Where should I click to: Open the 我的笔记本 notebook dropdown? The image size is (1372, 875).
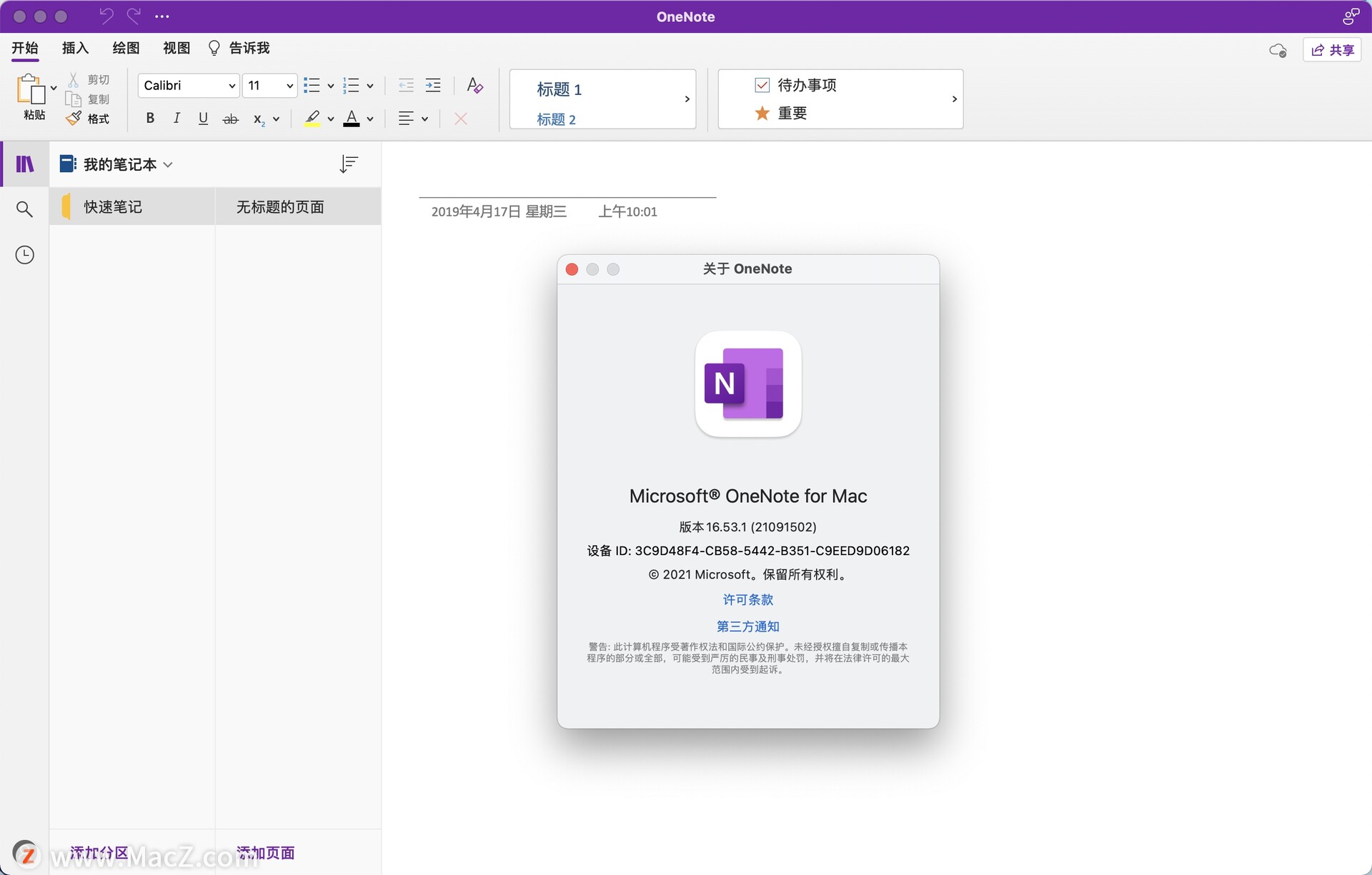tap(116, 164)
